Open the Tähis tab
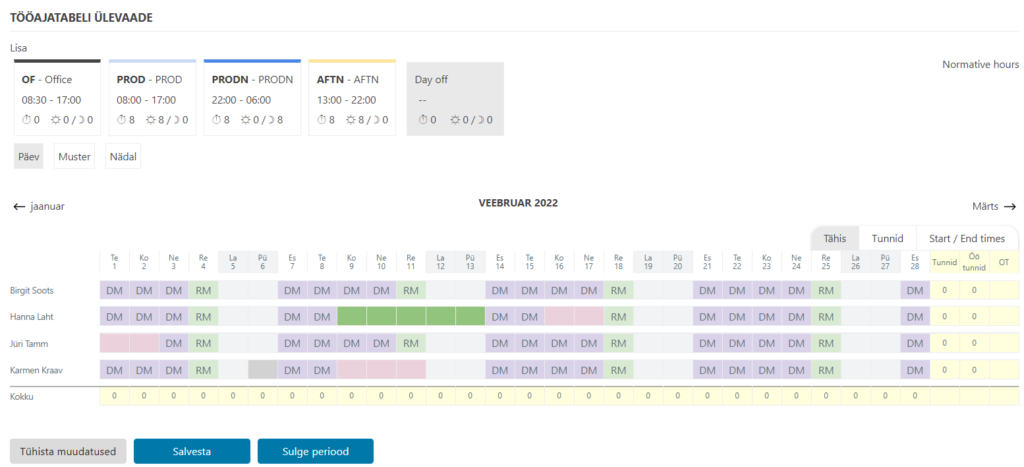This screenshot has height=467, width=1024. click(834, 238)
